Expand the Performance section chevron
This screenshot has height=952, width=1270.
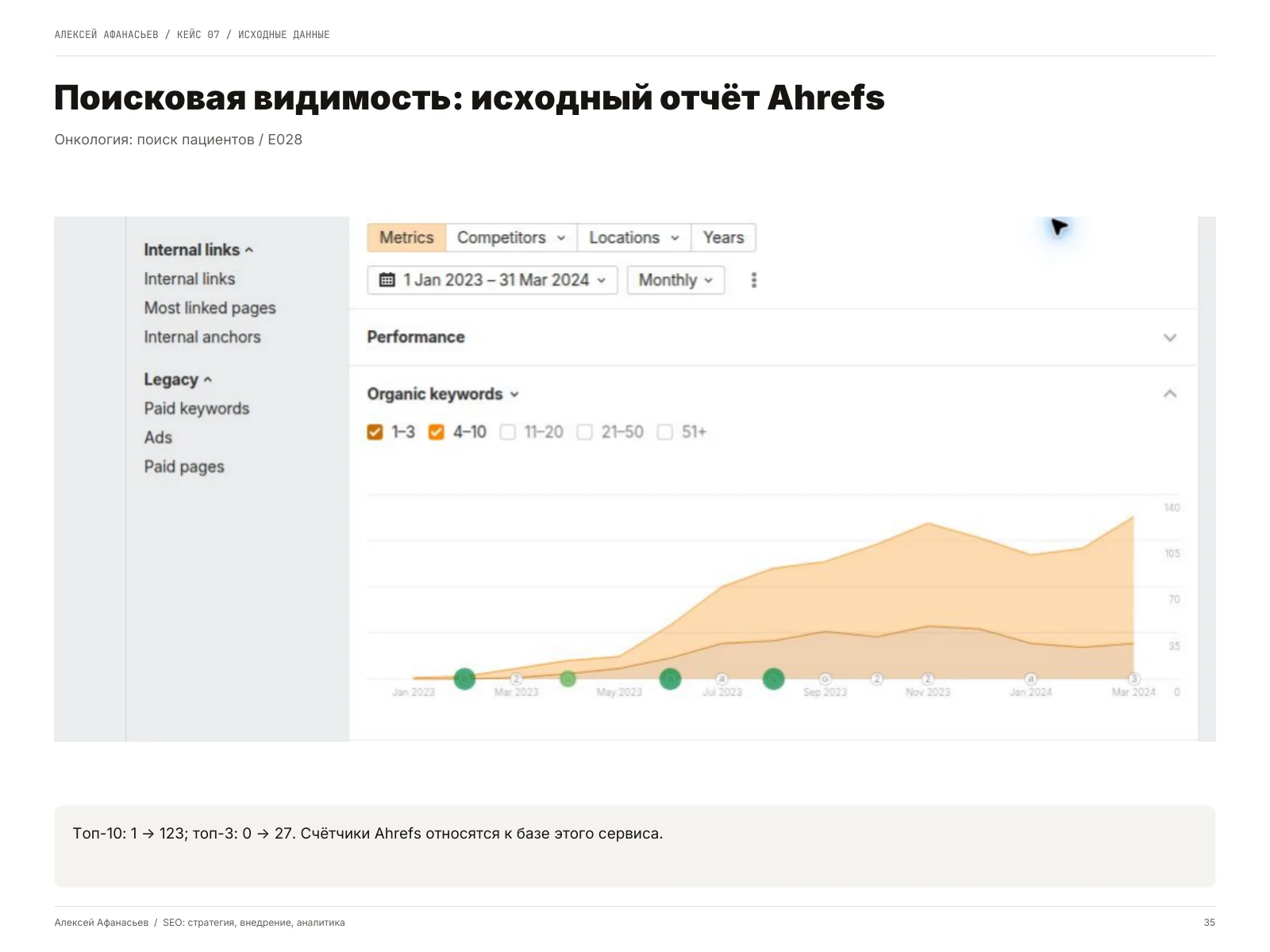click(1169, 337)
